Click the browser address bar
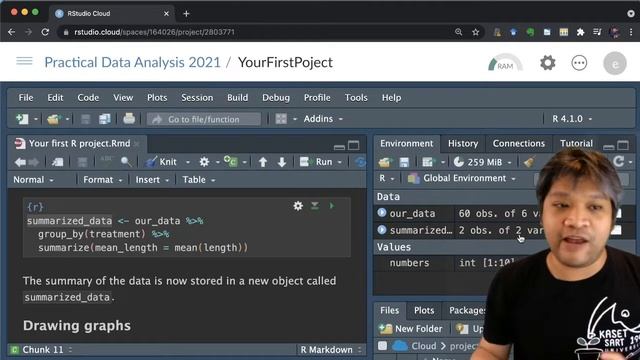Screen dimensions: 640x360 tap(261, 32)
